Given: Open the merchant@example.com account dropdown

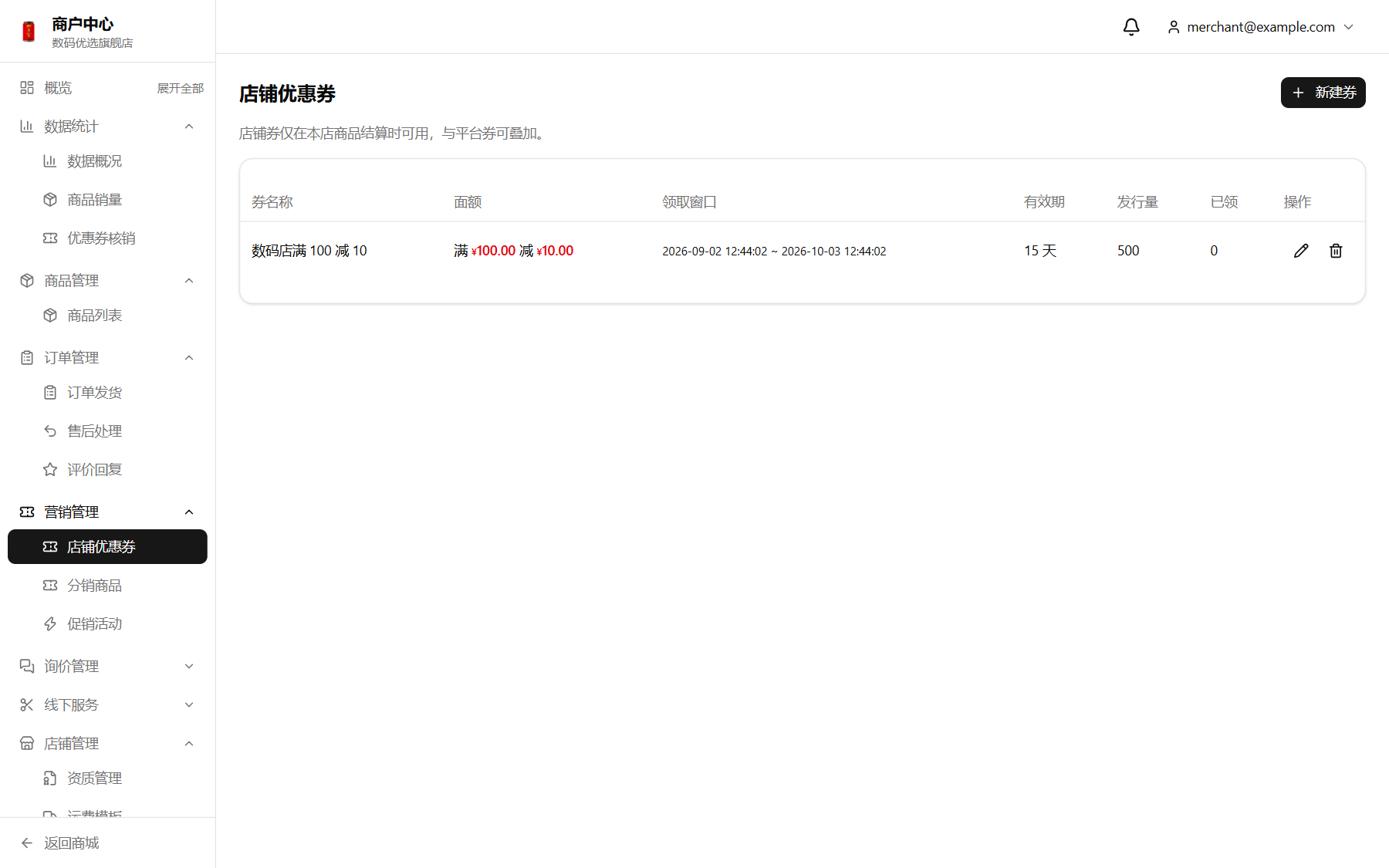Looking at the screenshot, I should click(x=1260, y=27).
